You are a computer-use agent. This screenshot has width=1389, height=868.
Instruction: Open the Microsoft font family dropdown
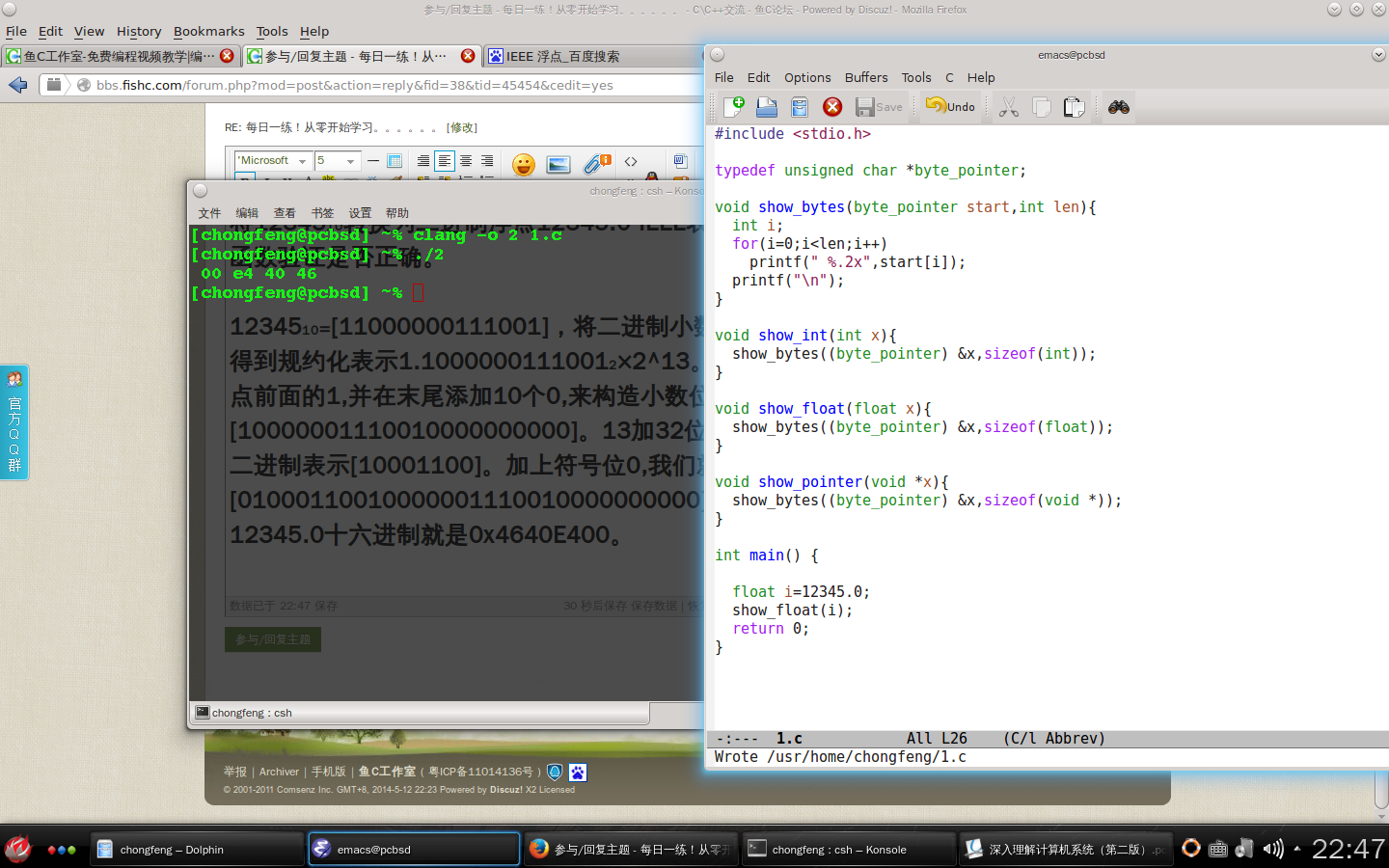click(x=273, y=161)
